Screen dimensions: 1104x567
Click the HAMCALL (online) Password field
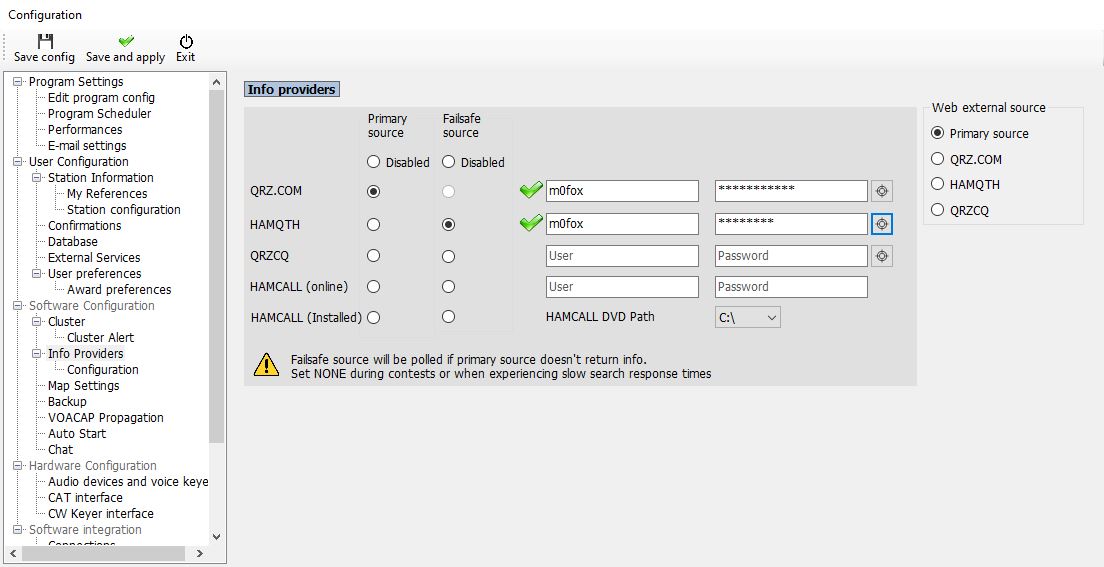pyautogui.click(x=791, y=287)
